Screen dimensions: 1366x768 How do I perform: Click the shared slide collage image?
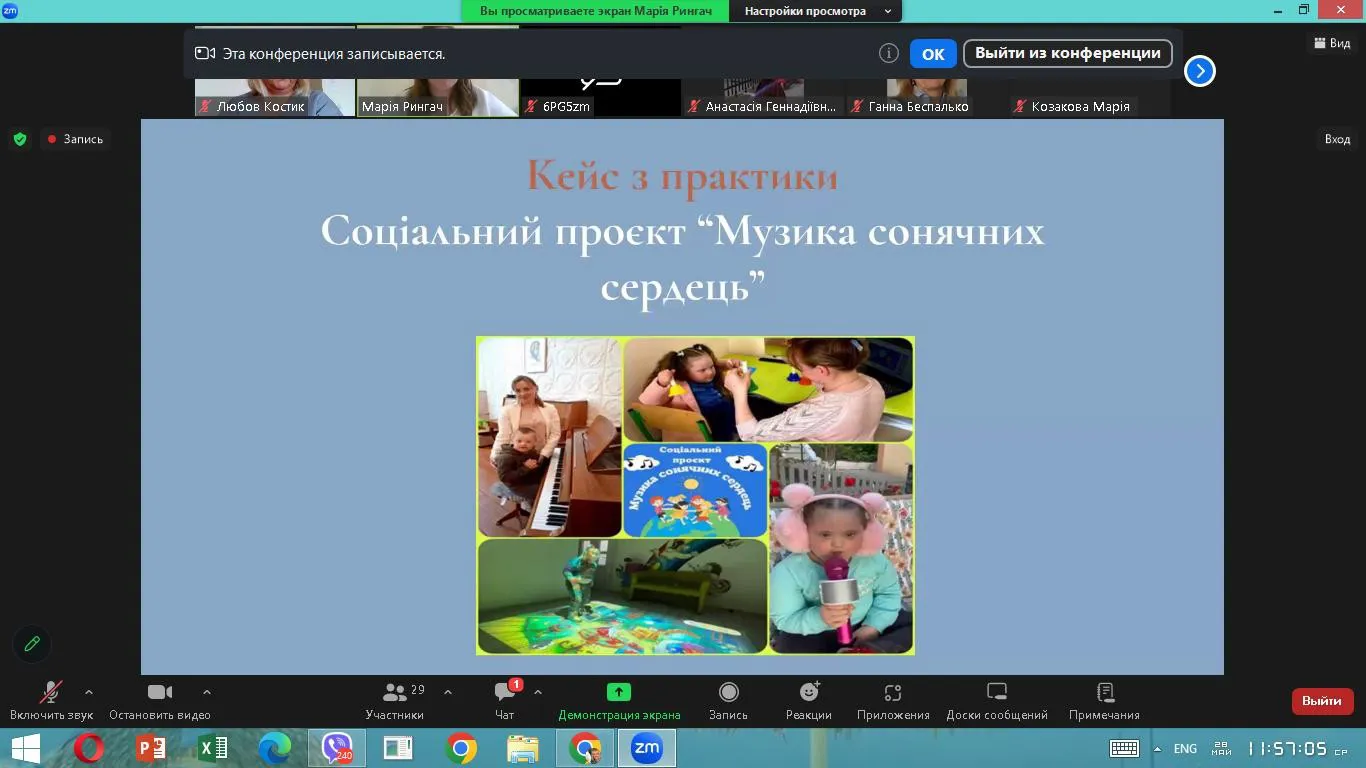pyautogui.click(x=695, y=495)
